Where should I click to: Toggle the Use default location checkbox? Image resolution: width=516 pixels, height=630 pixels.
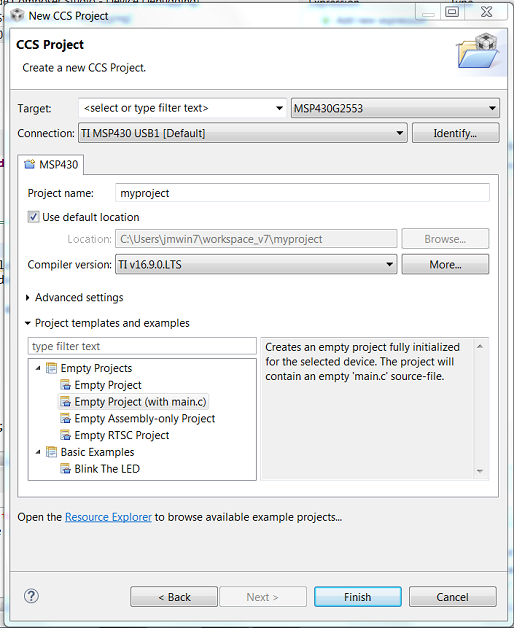click(x=33, y=217)
